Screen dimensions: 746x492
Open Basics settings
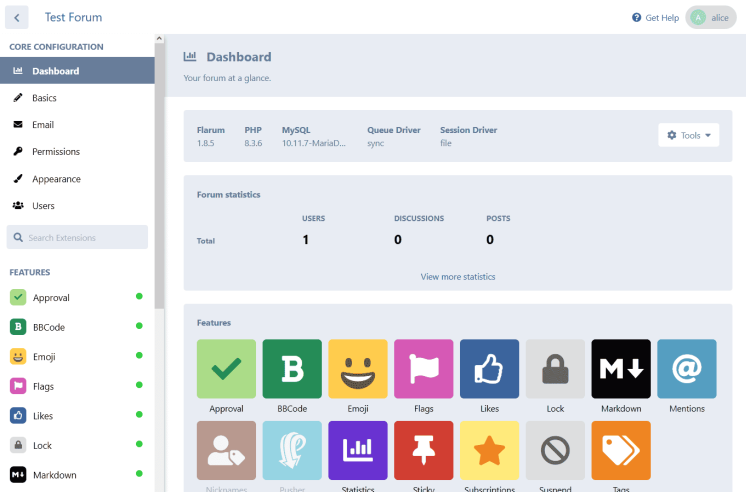(77, 98)
